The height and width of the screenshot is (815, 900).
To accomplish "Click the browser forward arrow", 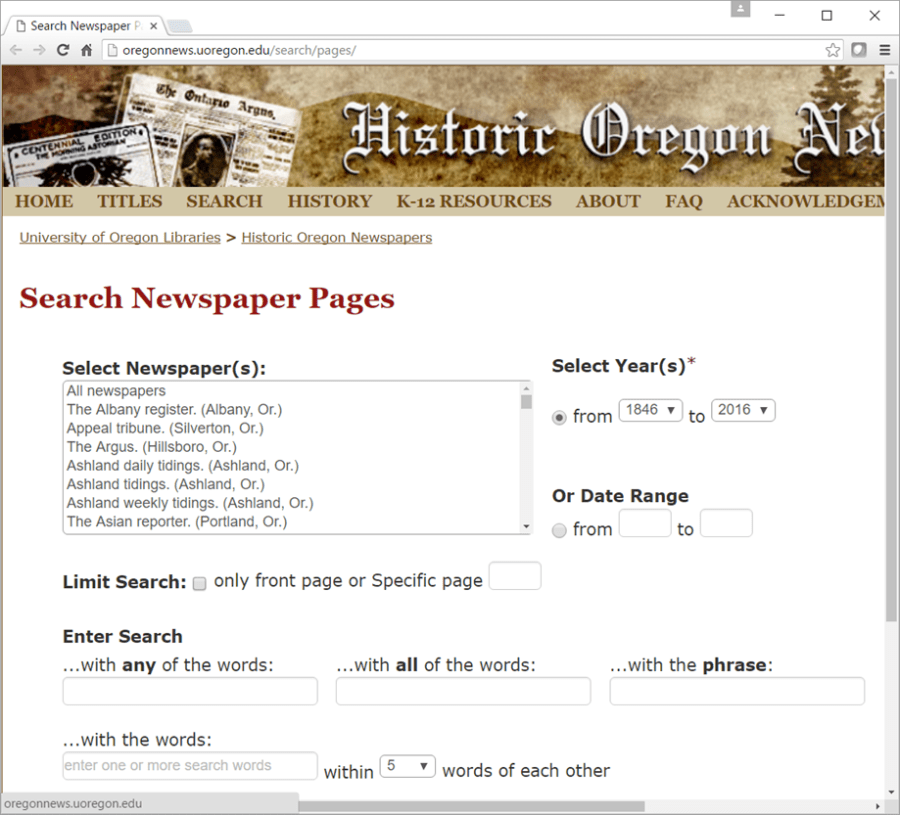I will [x=39, y=50].
